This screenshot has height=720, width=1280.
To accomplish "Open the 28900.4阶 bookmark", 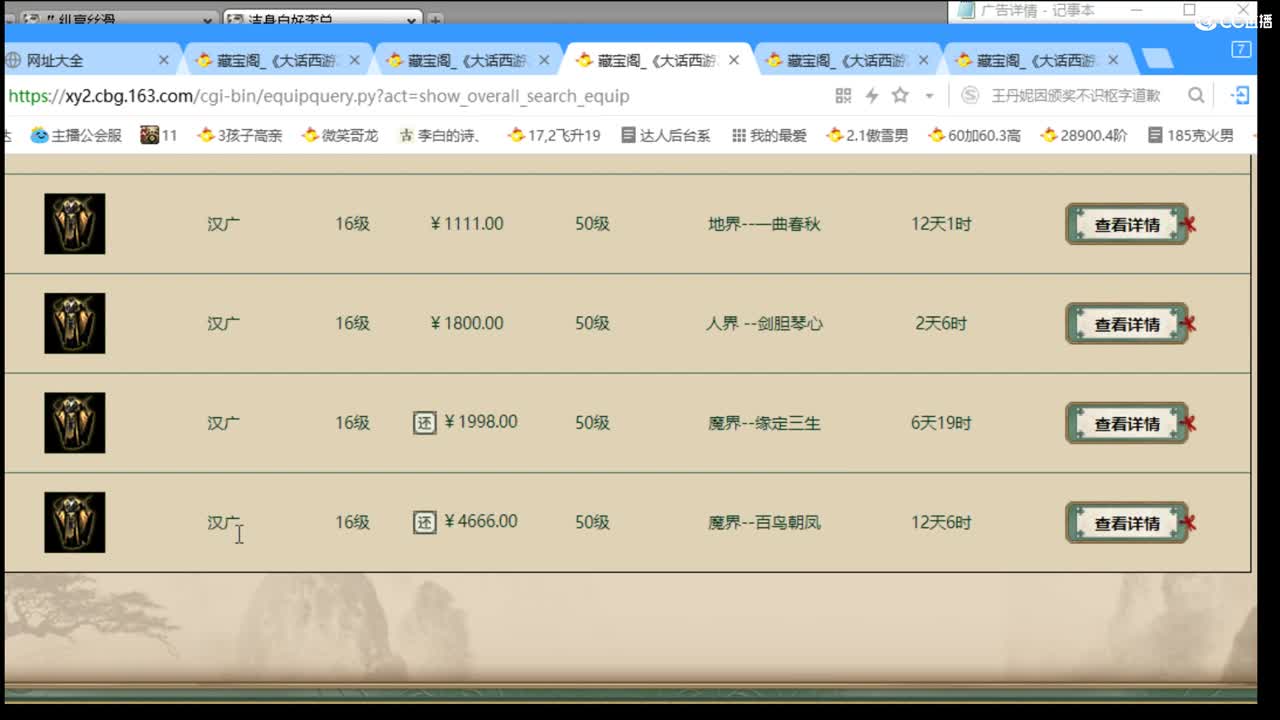I will [x=1084, y=135].
